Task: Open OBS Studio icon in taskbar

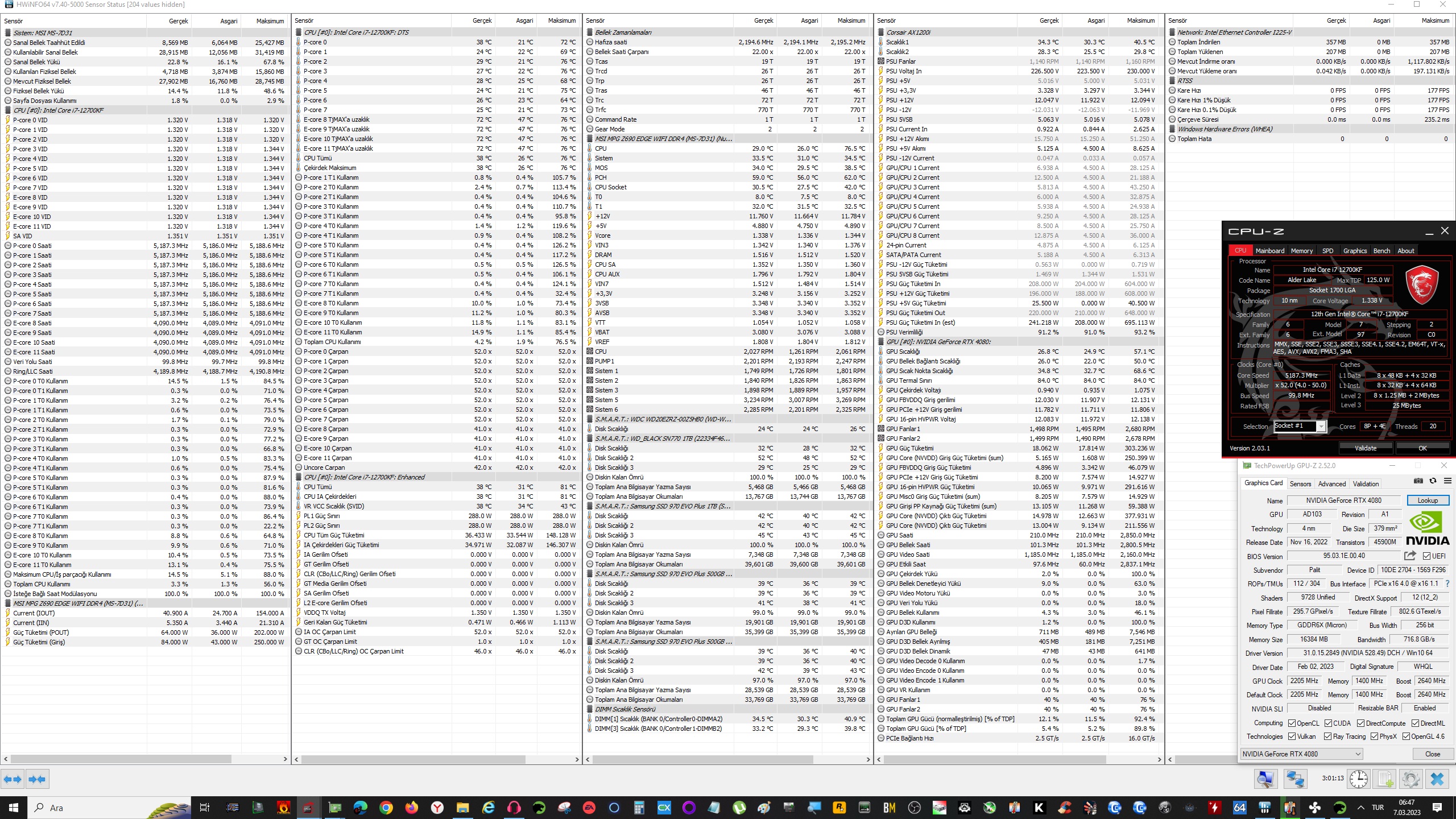Action: 915,808
